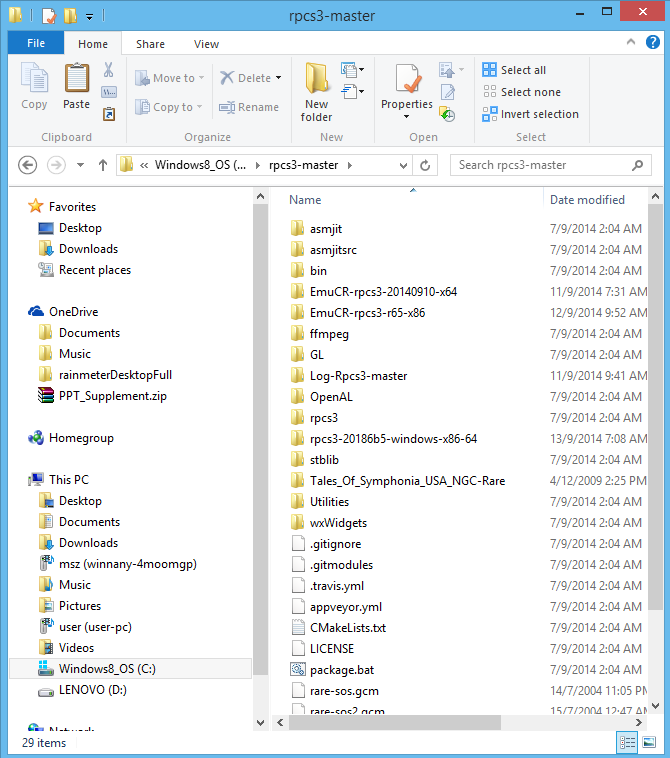Switch to the Share tab
The height and width of the screenshot is (758, 670).
point(150,44)
